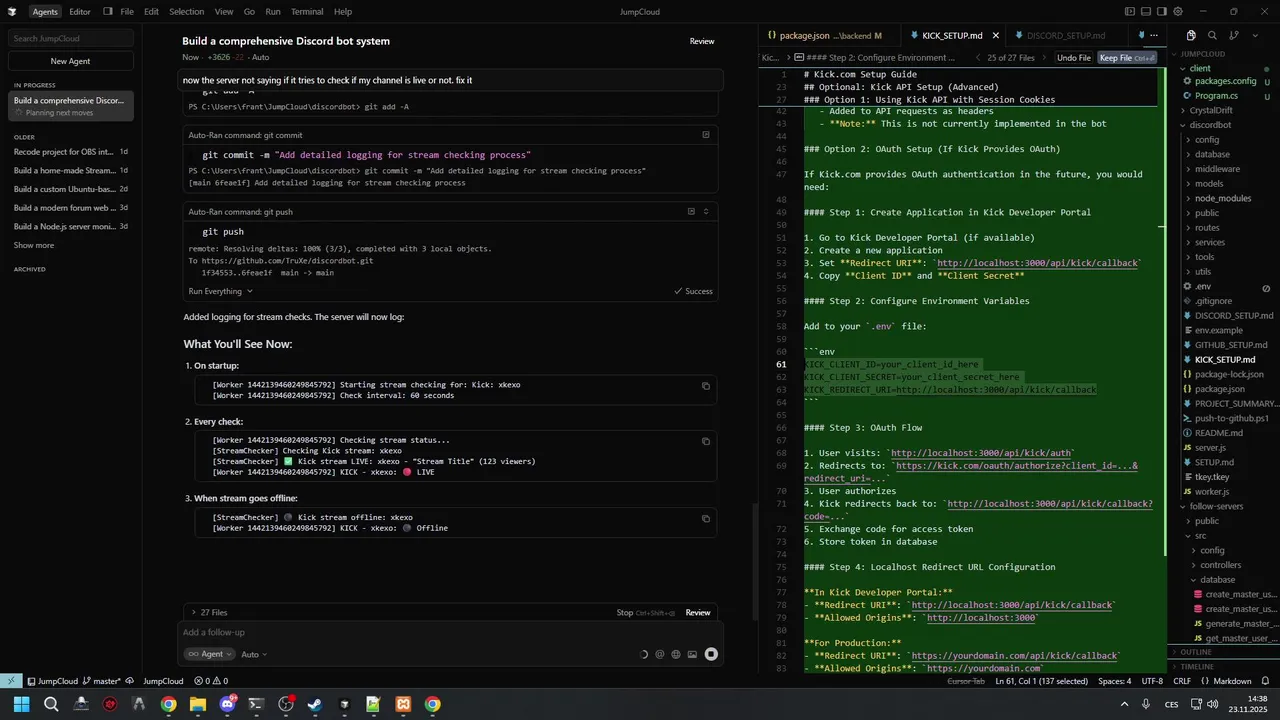Click the Search JumpCloud field
The image size is (1280, 720).
70,38
